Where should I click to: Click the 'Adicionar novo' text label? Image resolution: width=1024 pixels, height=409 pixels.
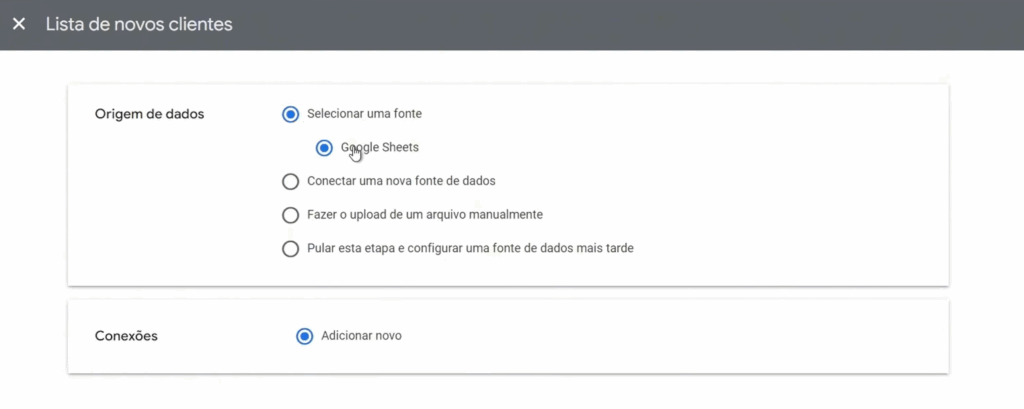[361, 336]
